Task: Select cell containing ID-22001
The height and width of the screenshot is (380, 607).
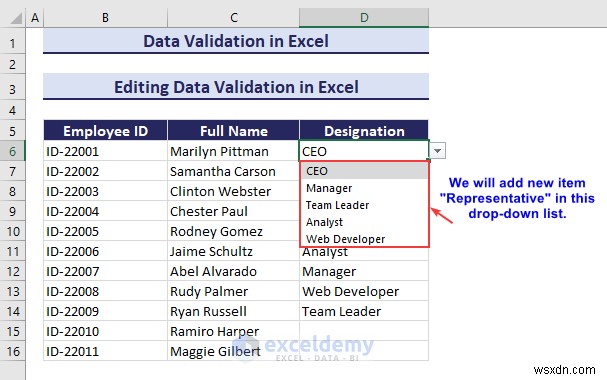Action: pos(105,151)
